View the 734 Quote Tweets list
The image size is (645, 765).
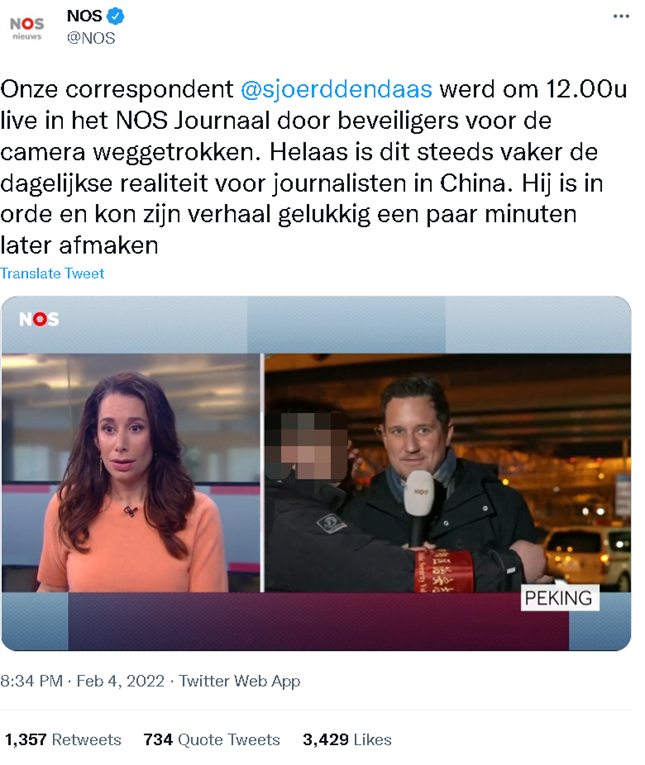coord(212,740)
